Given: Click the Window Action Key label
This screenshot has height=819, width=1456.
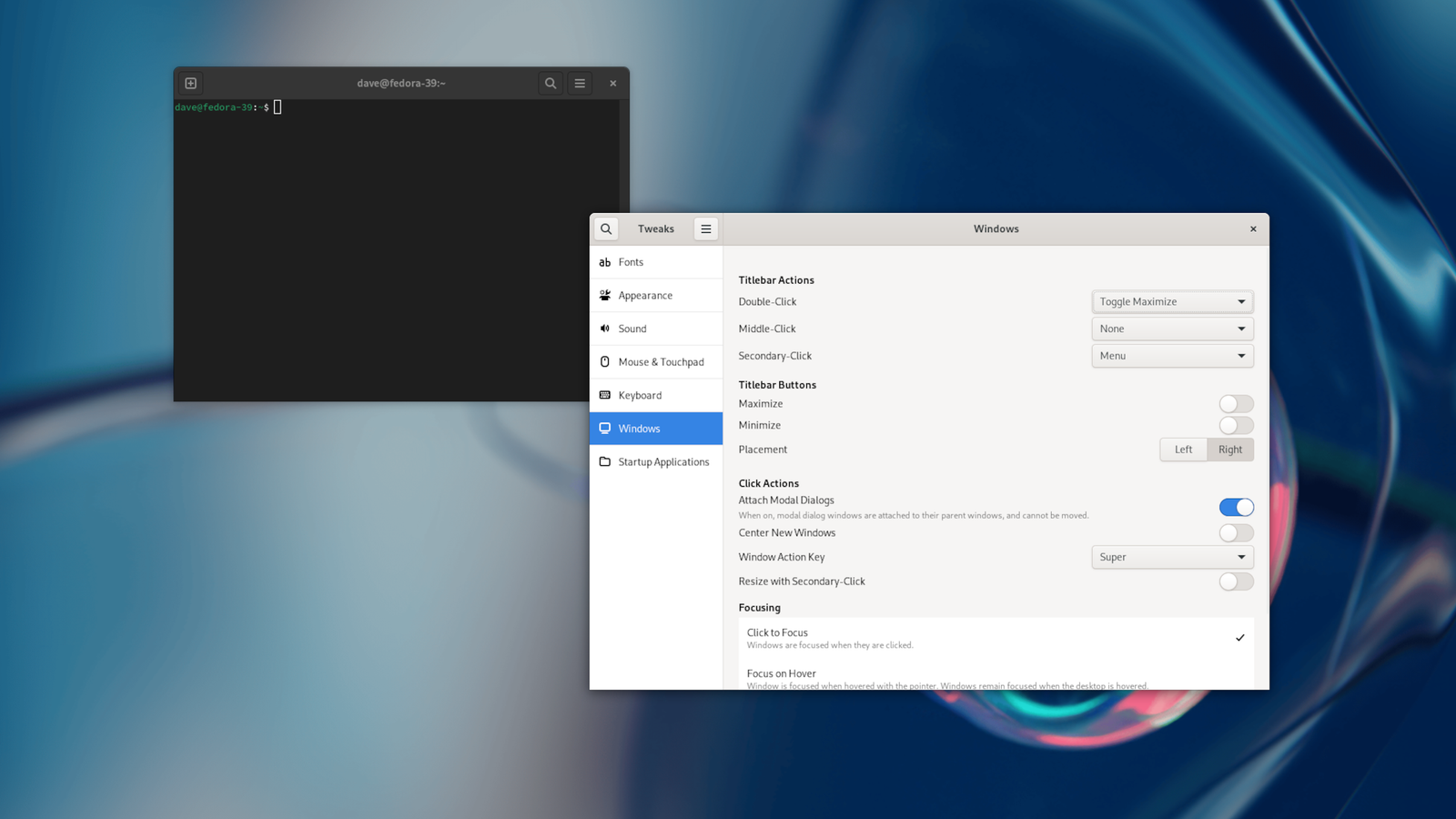Looking at the screenshot, I should point(782,557).
